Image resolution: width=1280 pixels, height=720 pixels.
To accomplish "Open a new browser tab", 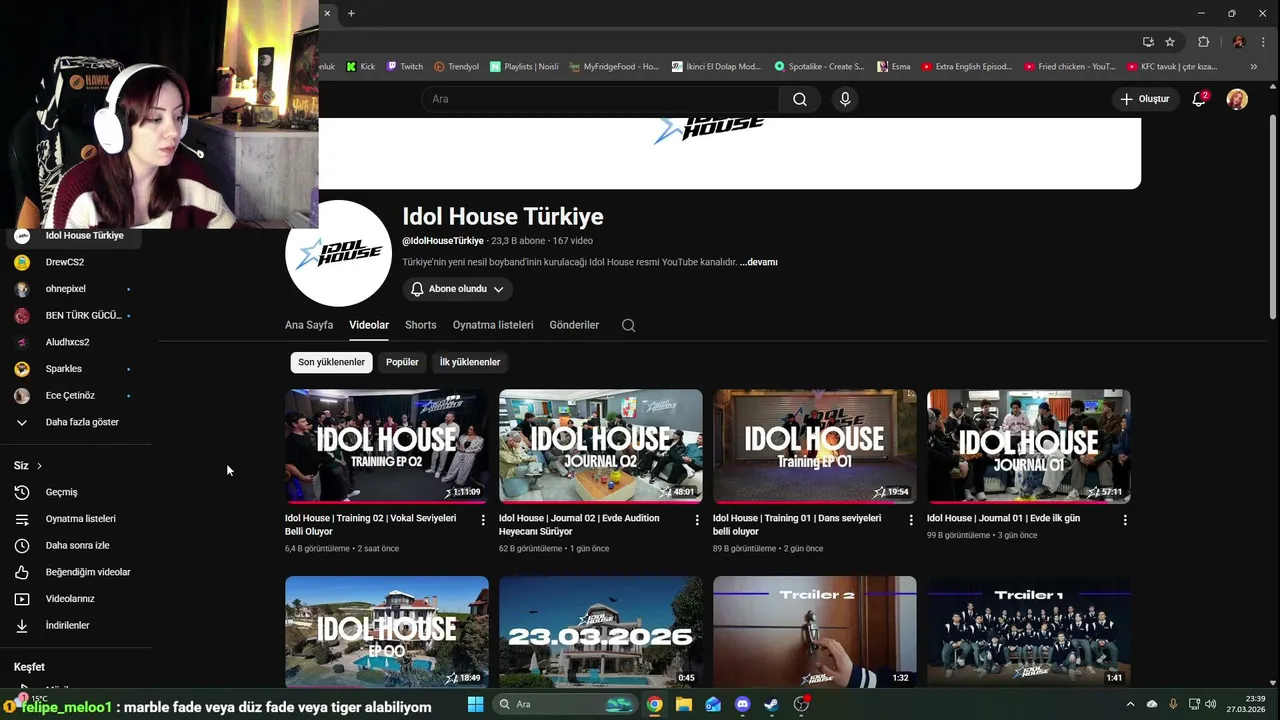I will click(x=351, y=13).
